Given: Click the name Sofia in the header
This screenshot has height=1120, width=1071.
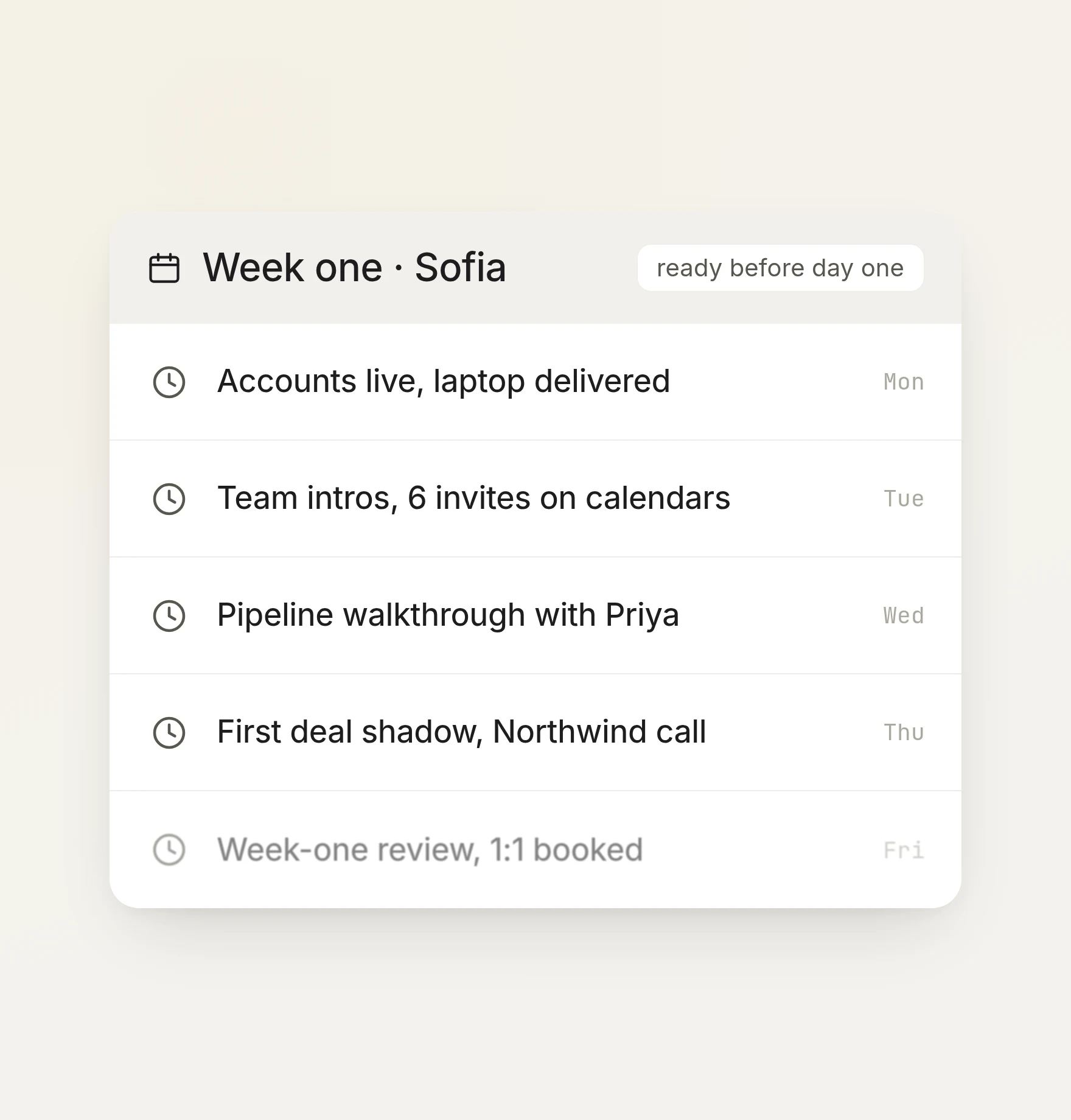Looking at the screenshot, I should pos(461,268).
